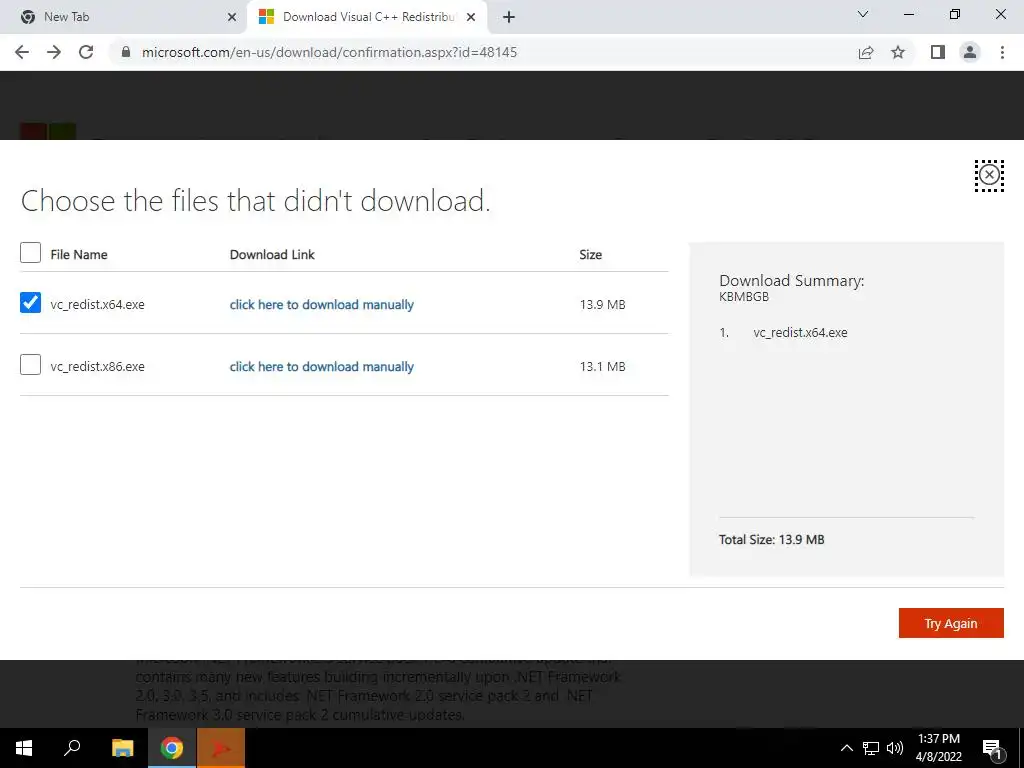The height and width of the screenshot is (768, 1024).
Task: Click the vc_redist.x64.exe file name in the table
Action: 97,304
